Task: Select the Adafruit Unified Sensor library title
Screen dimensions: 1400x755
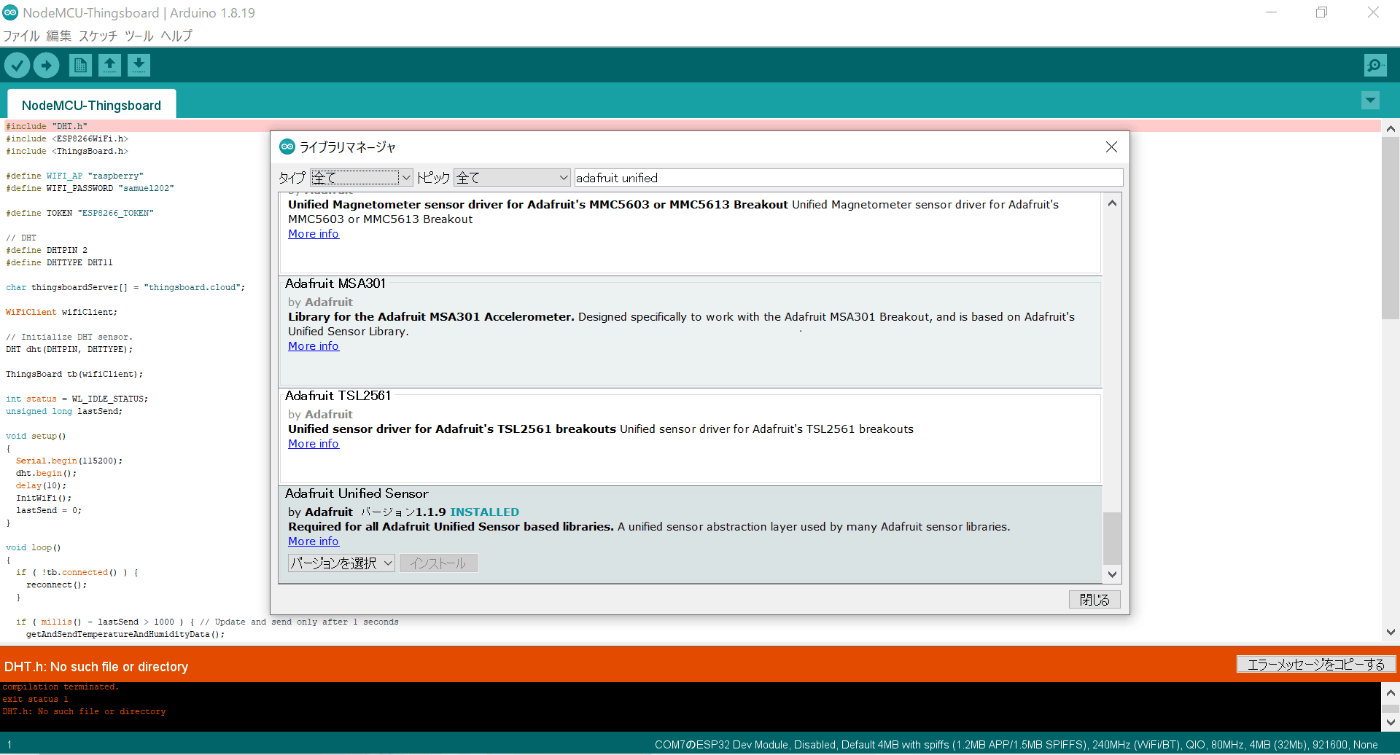Action: point(356,494)
